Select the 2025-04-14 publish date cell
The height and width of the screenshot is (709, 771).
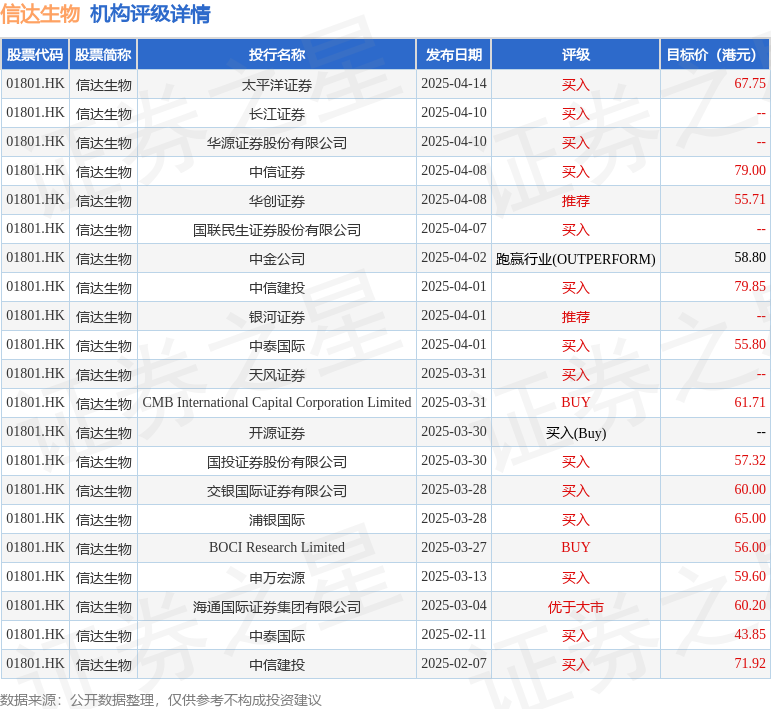click(x=453, y=84)
